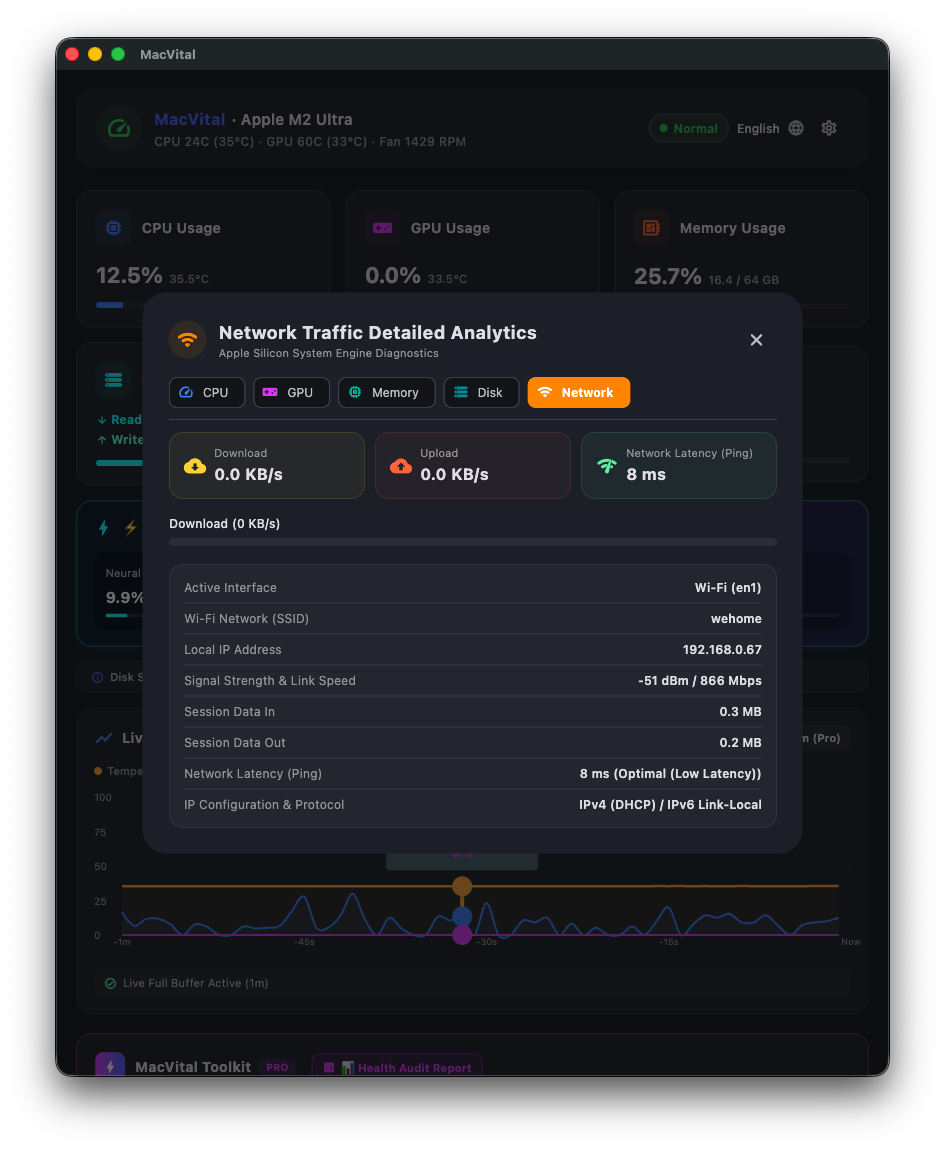The height and width of the screenshot is (1150, 945).
Task: Click the orange marker on the live chart
Action: [462, 886]
